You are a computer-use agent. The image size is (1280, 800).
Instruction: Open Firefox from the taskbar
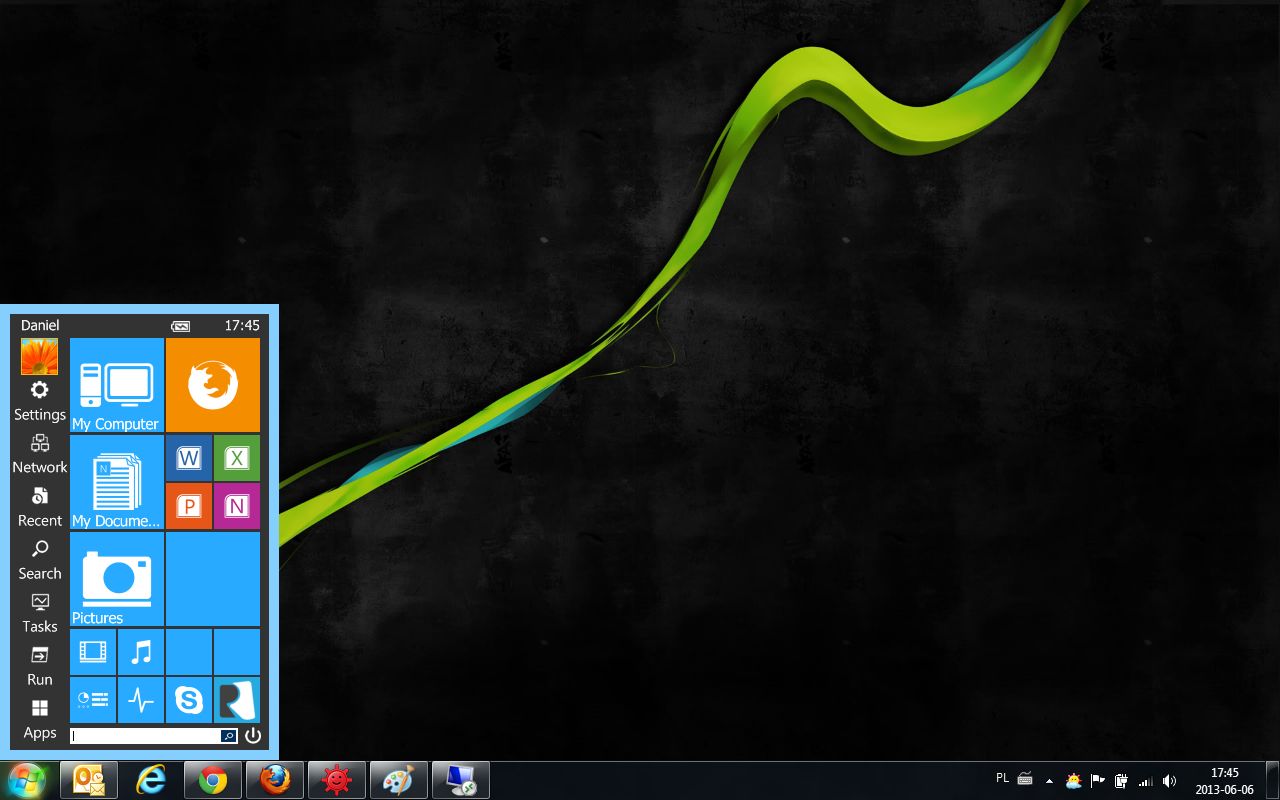pos(275,780)
